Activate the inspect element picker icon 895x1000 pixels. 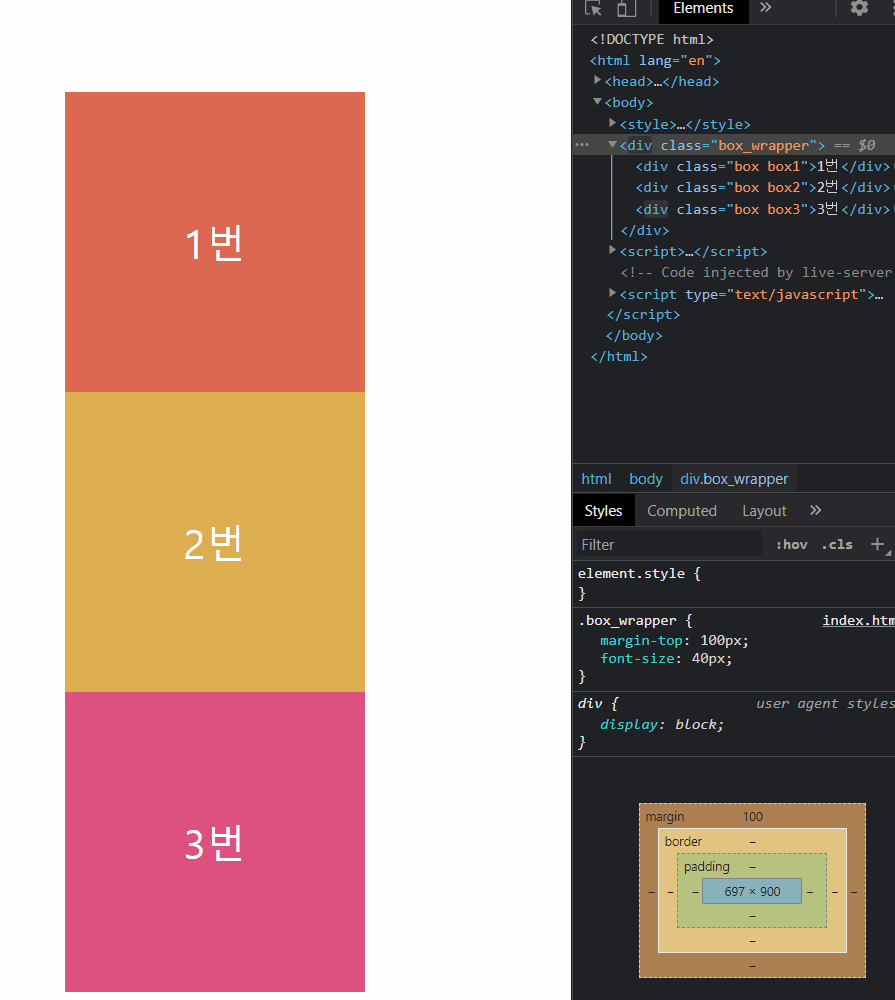593,8
